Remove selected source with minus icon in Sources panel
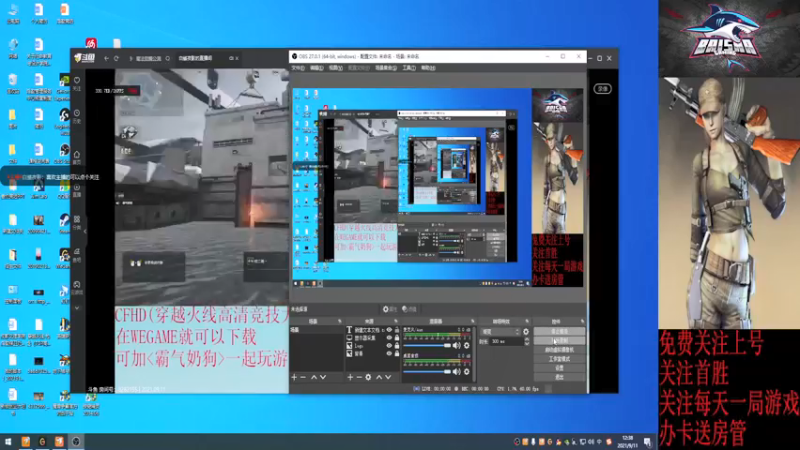The width and height of the screenshot is (800, 450). (x=359, y=377)
